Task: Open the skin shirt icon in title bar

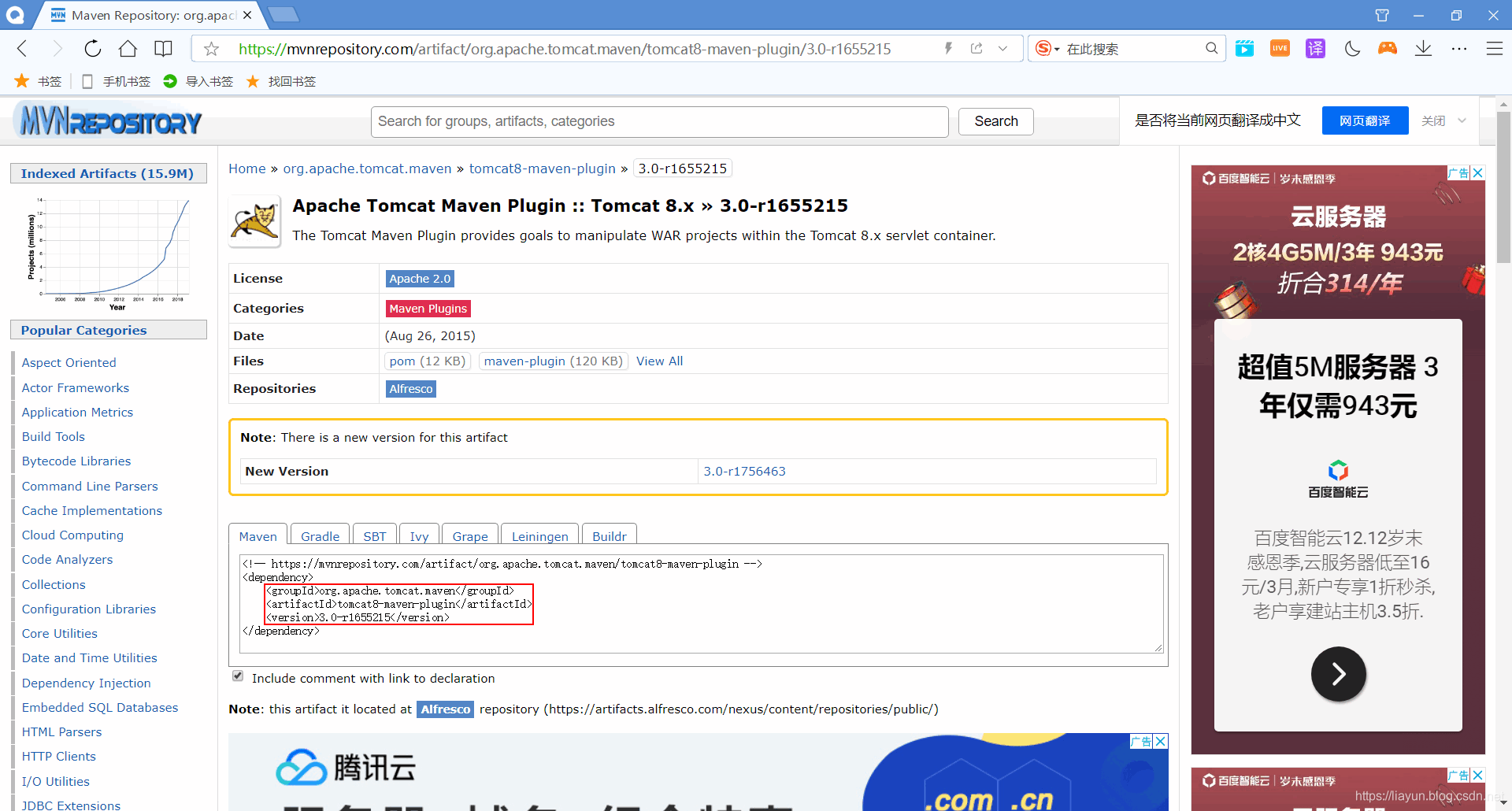Action: (x=1382, y=15)
